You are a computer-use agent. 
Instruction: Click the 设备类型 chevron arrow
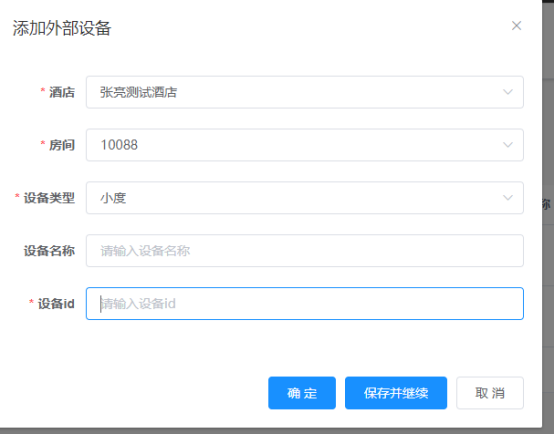coord(508,198)
